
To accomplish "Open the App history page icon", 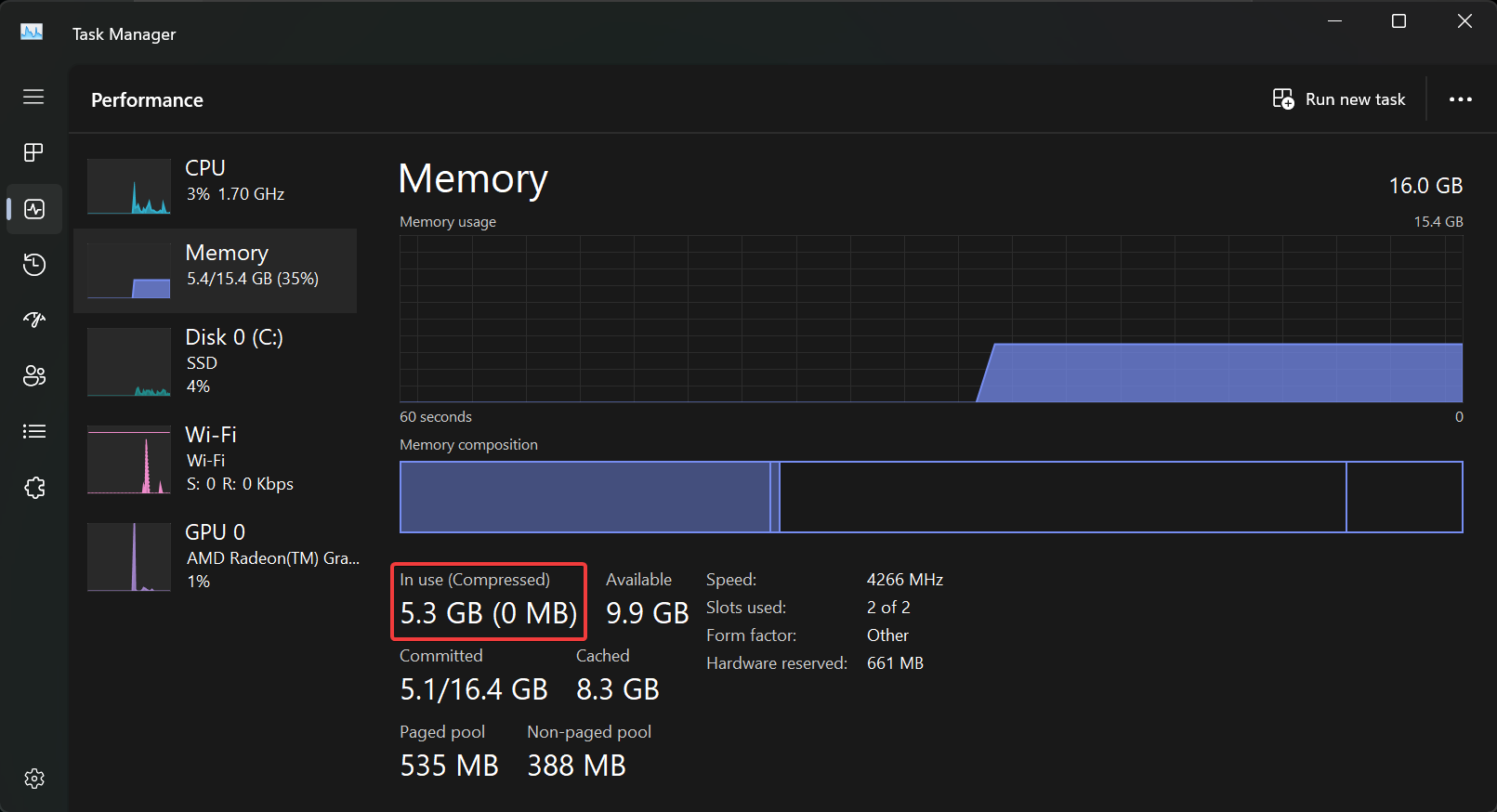I will (x=33, y=265).
